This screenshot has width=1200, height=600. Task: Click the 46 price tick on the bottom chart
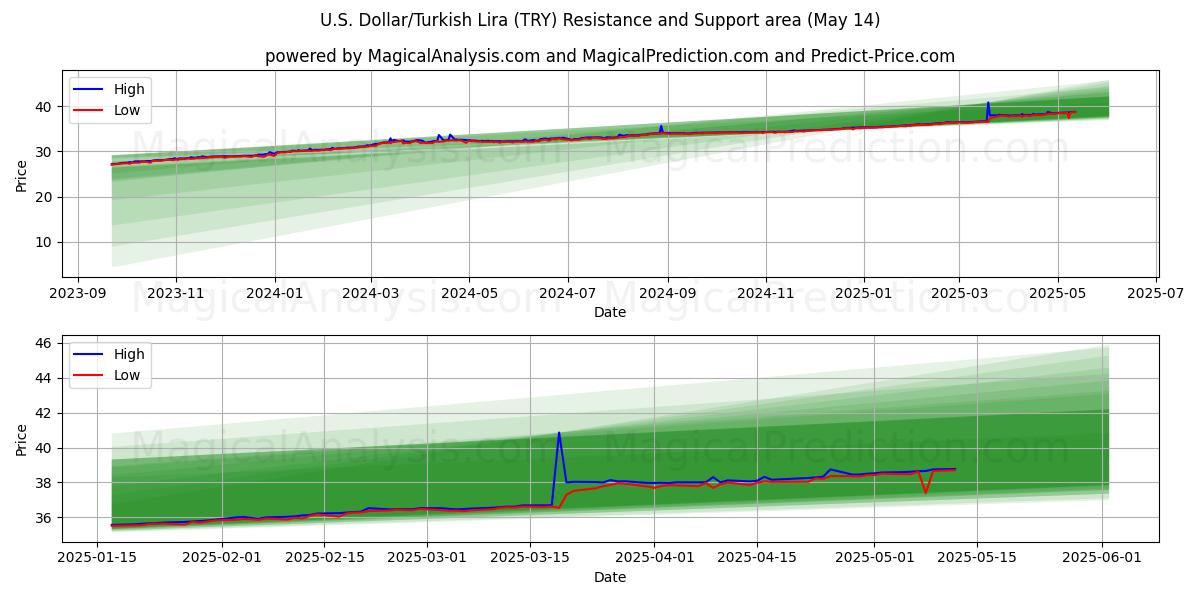coord(45,343)
